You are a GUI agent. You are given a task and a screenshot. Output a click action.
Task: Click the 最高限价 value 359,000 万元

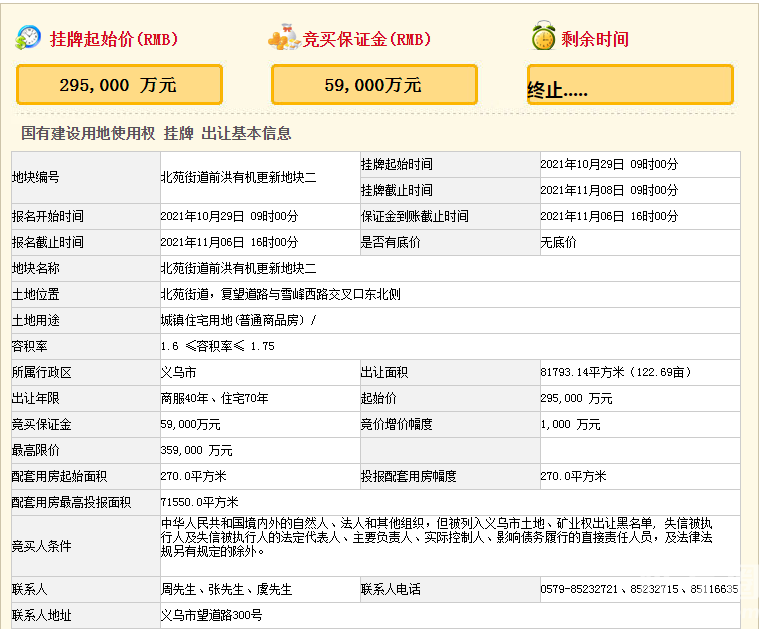pos(196,450)
